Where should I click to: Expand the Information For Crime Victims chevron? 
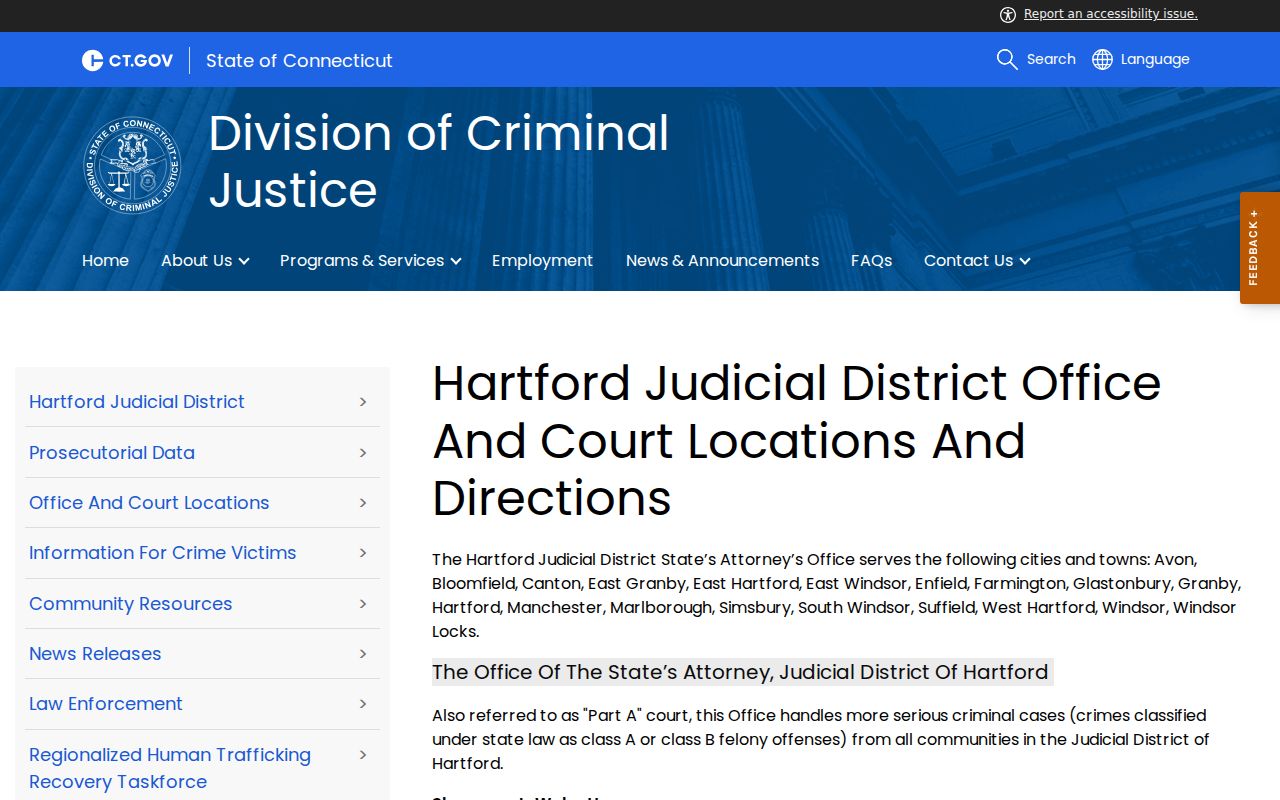click(363, 553)
